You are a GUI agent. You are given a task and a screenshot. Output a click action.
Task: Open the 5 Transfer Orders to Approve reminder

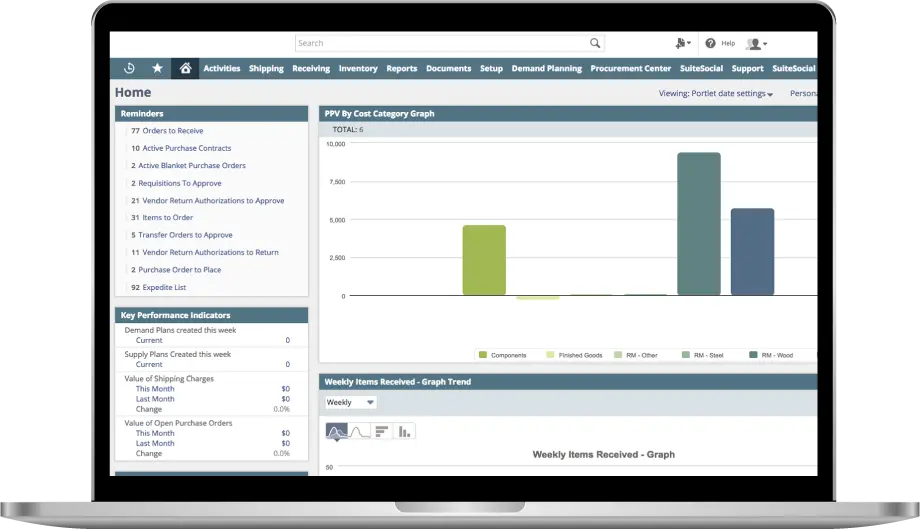click(x=182, y=235)
